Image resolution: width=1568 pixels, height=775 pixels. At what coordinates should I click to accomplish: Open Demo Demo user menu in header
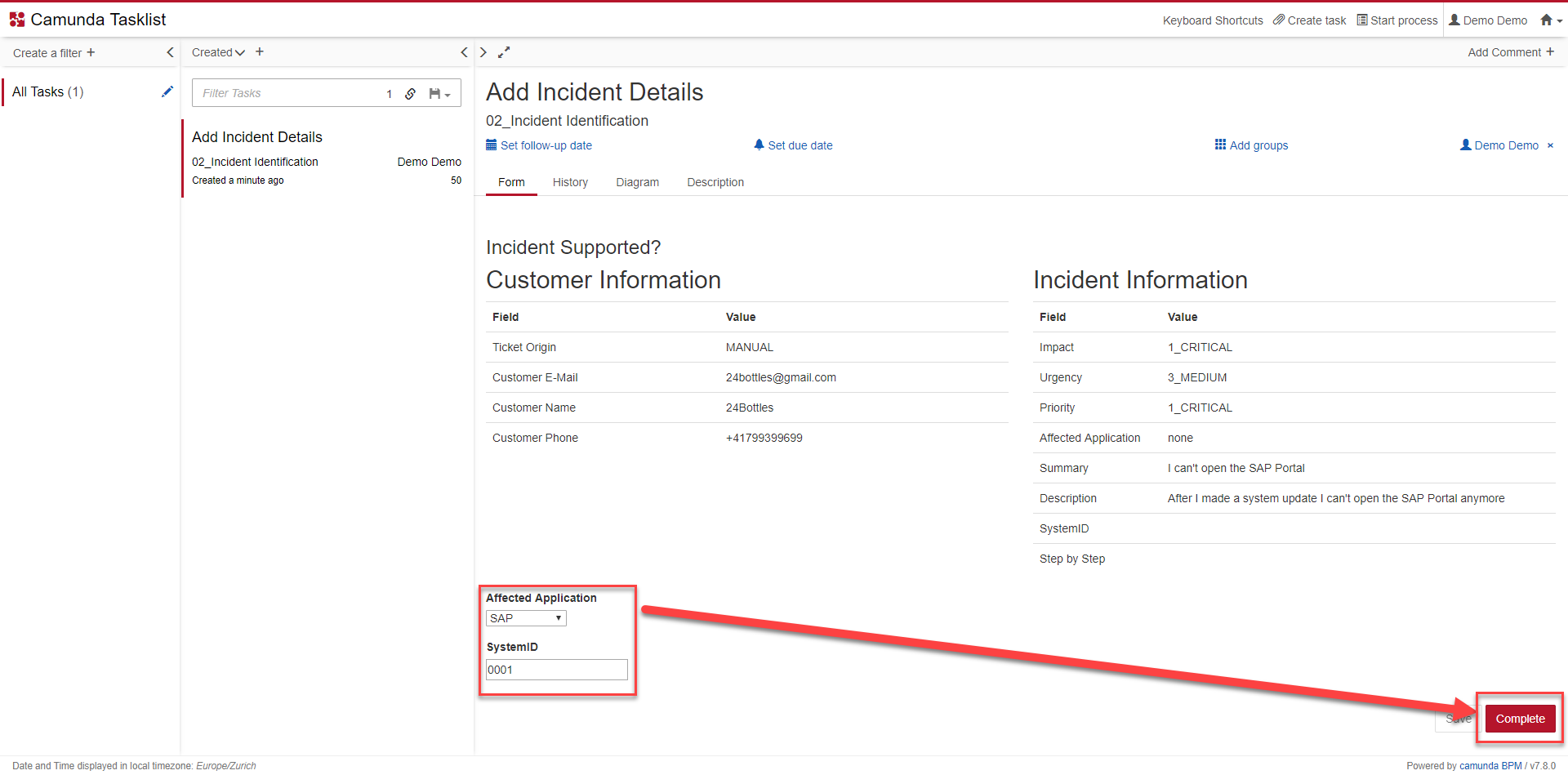1488,20
